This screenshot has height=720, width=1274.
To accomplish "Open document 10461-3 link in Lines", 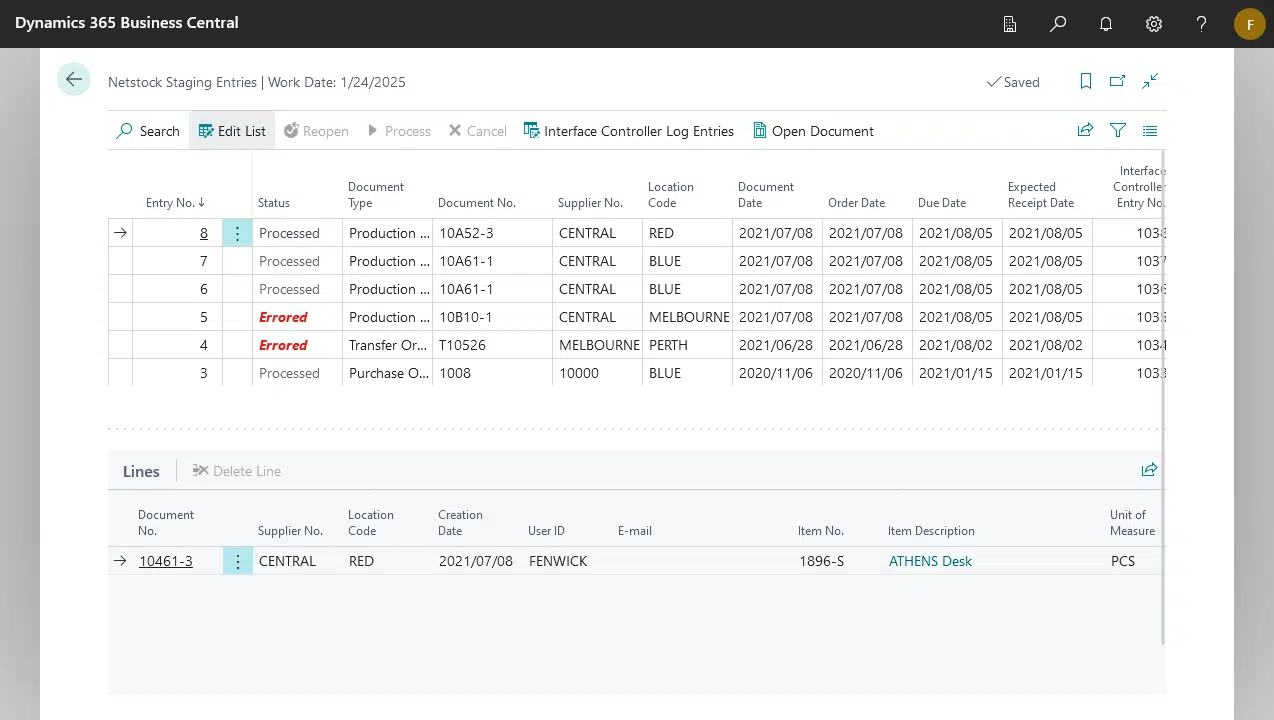I will (x=166, y=561).
